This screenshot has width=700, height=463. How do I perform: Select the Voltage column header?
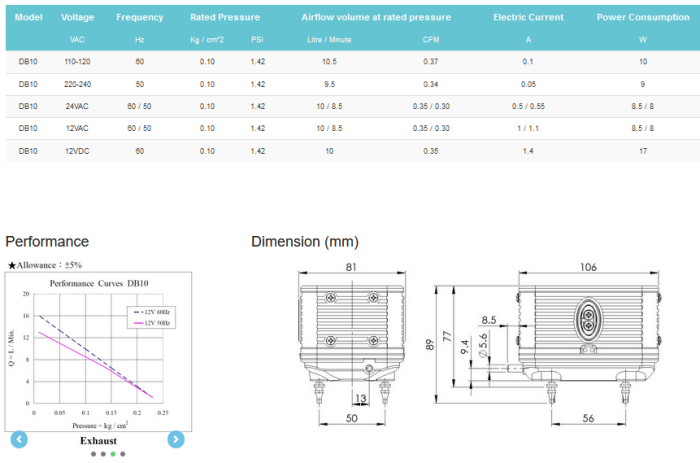coord(78,17)
